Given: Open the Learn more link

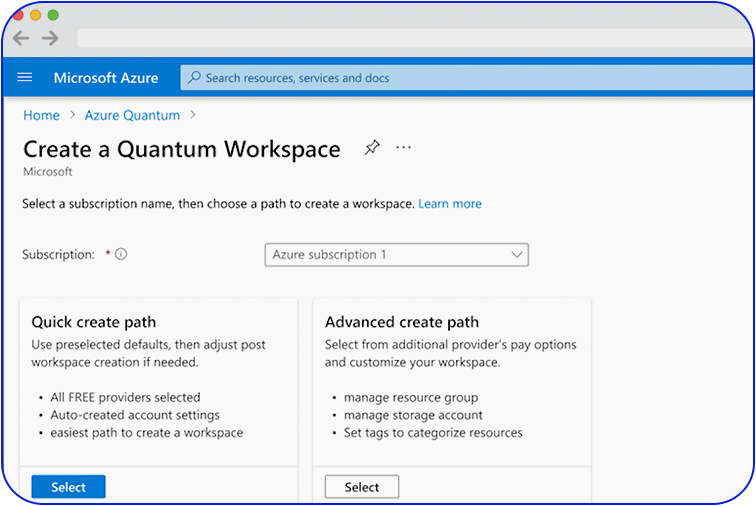Looking at the screenshot, I should (x=450, y=204).
